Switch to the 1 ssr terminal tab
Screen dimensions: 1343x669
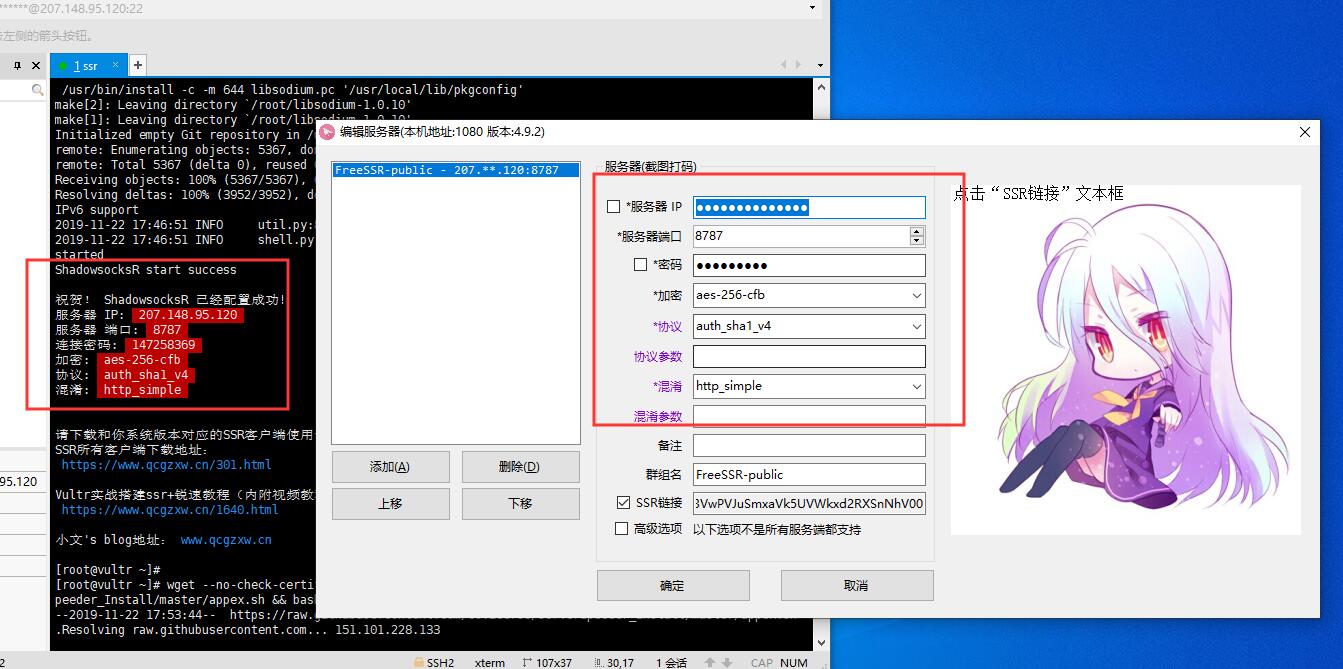[x=86, y=66]
